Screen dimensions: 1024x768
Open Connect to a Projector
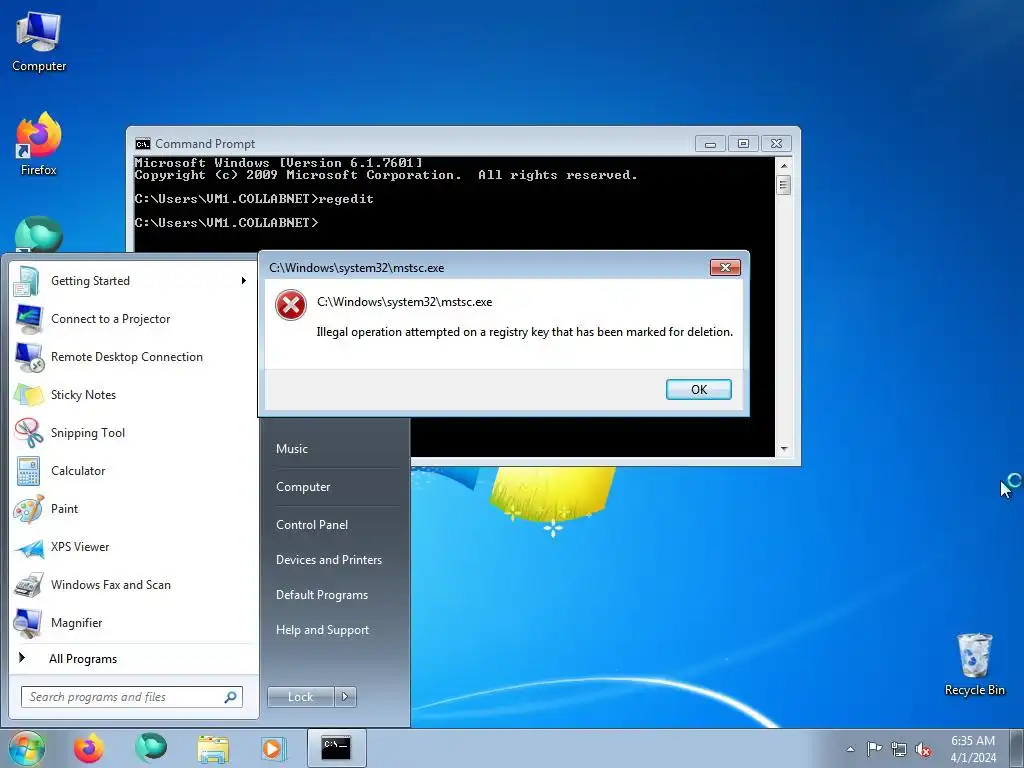(134, 319)
